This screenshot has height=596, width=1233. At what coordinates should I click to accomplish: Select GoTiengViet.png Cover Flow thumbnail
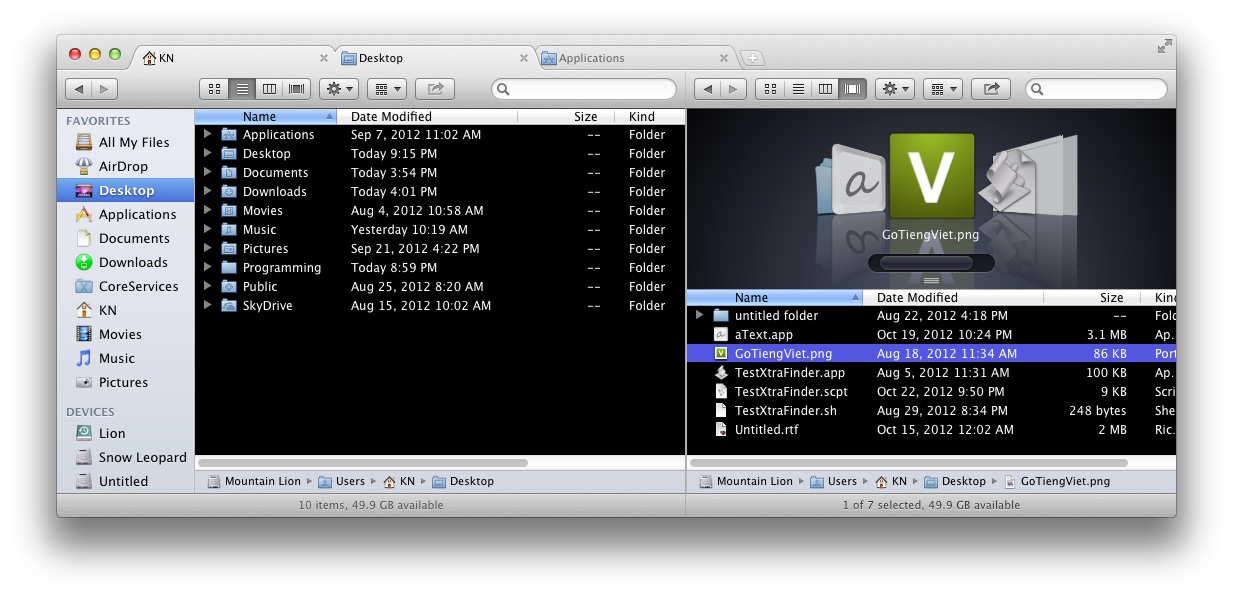pyautogui.click(x=931, y=176)
